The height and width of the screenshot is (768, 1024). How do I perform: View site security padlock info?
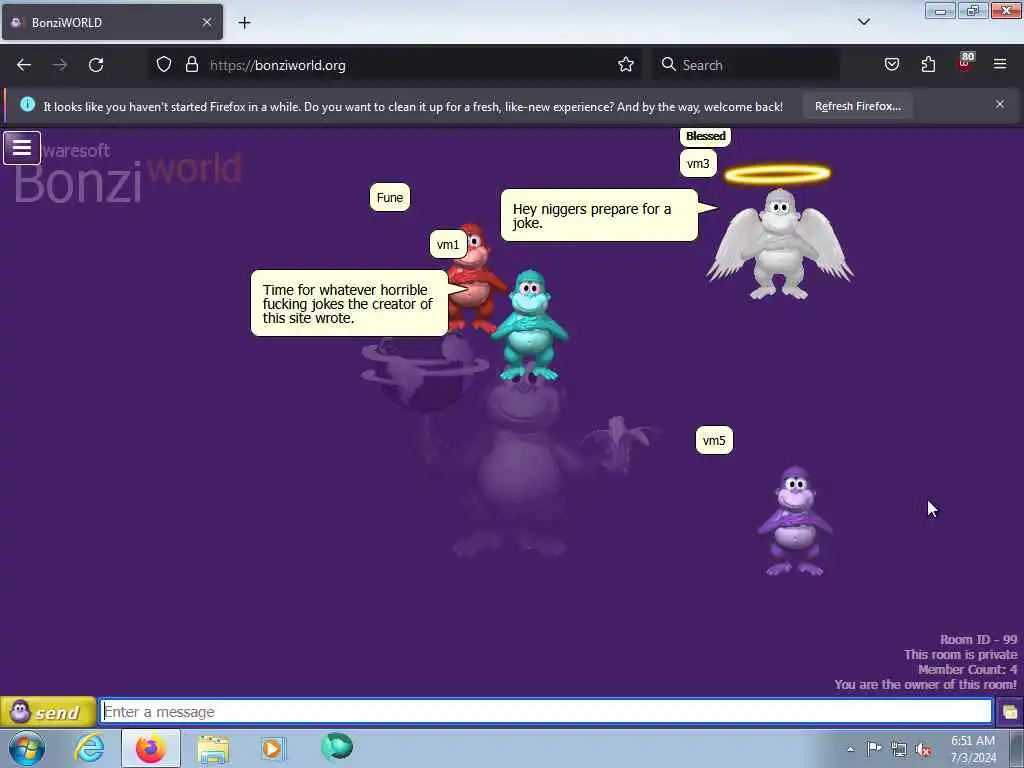191,65
